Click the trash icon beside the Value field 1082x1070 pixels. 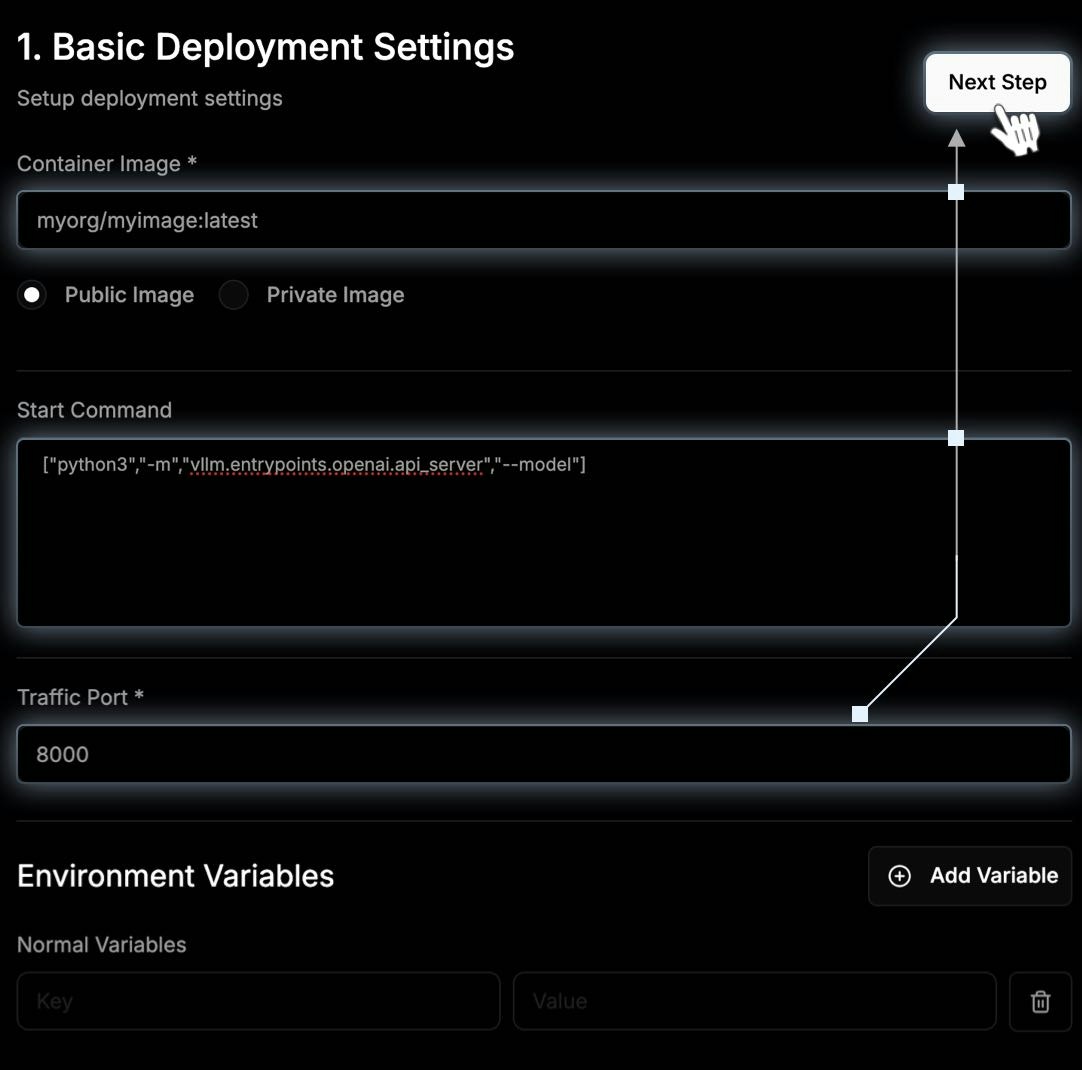(1040, 1001)
